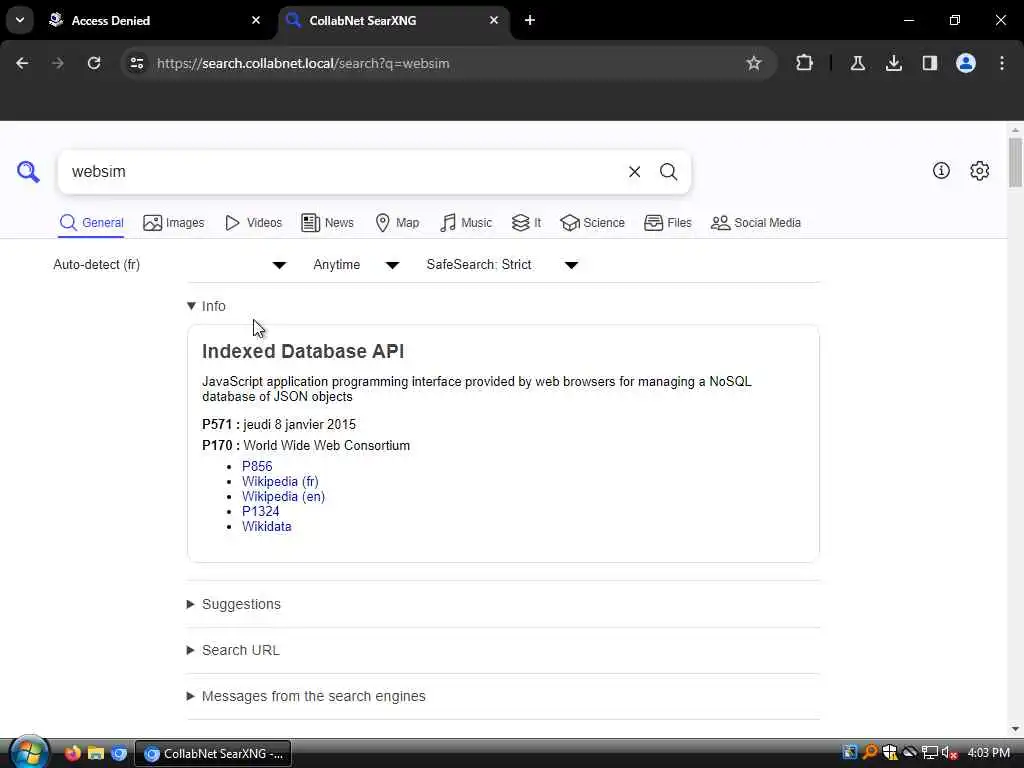The width and height of the screenshot is (1024, 768).
Task: Close the Access Denied tab
Action: pos(256,20)
